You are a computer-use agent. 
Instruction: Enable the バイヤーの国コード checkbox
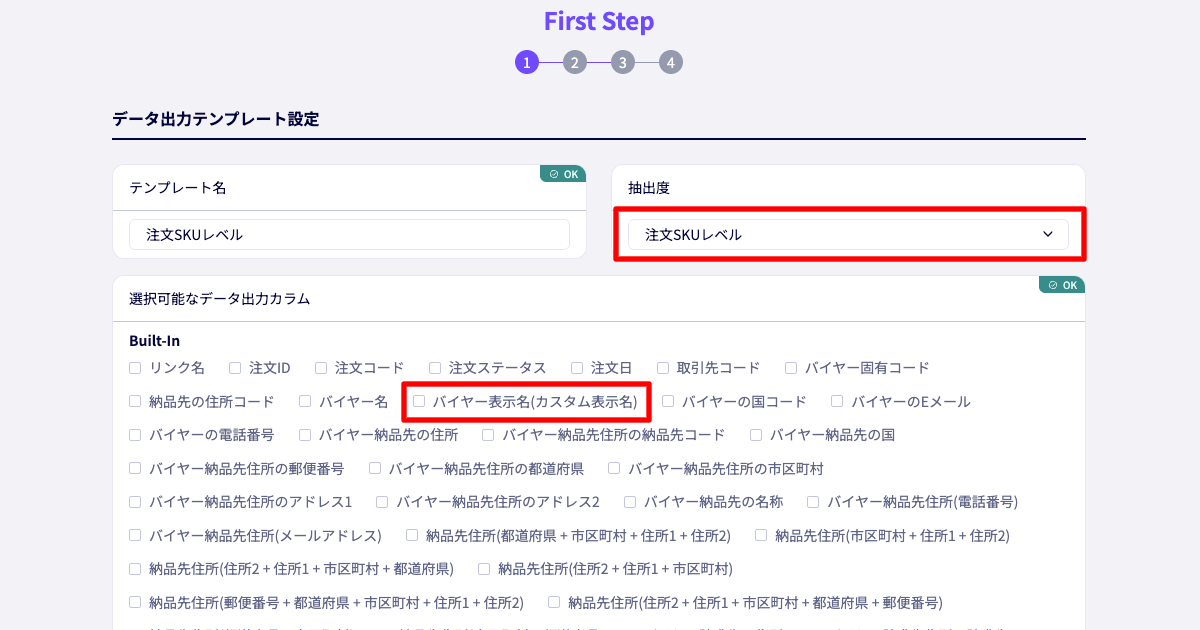coord(668,401)
